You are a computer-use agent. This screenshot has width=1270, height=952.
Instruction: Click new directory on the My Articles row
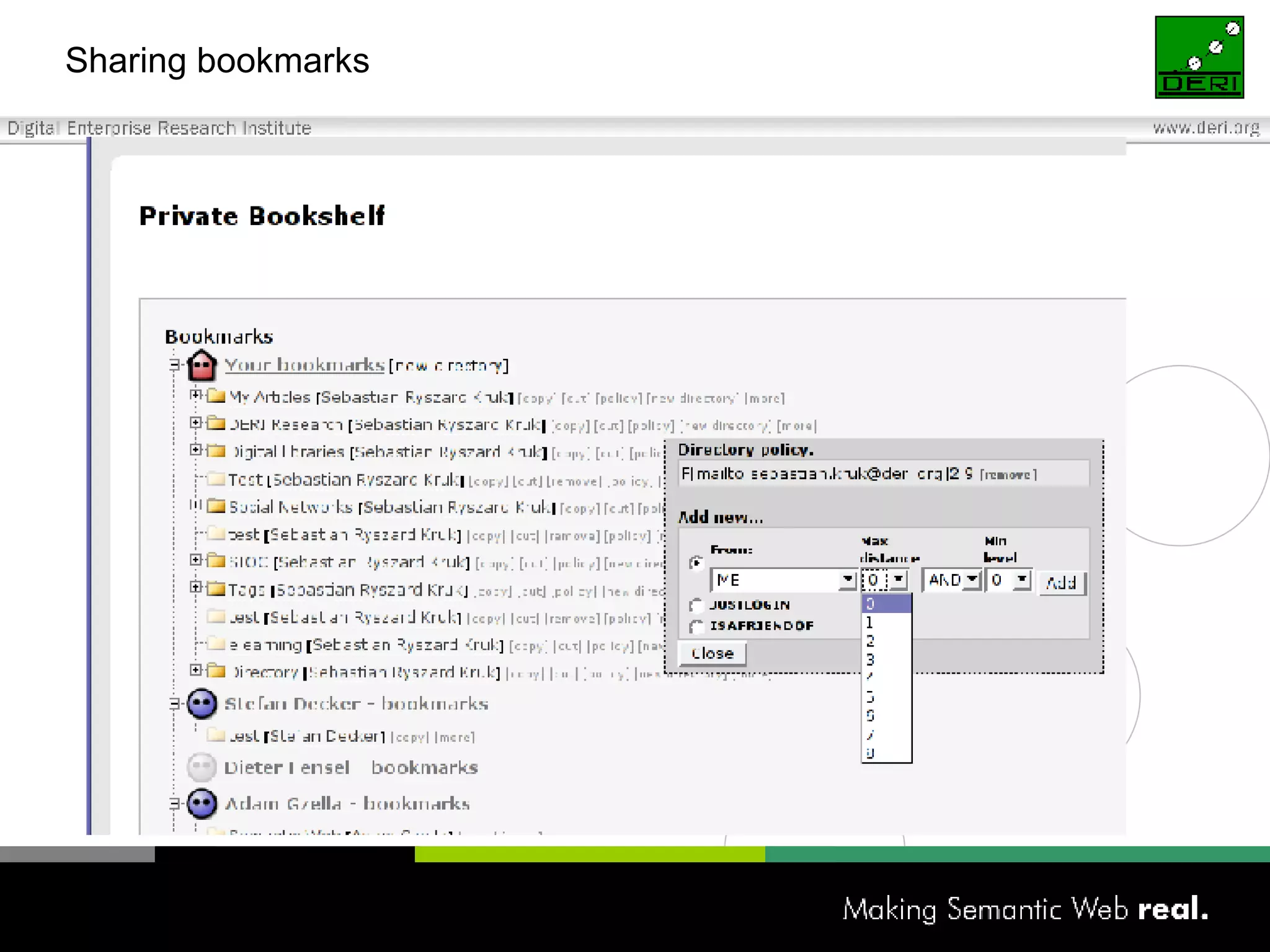(x=693, y=398)
